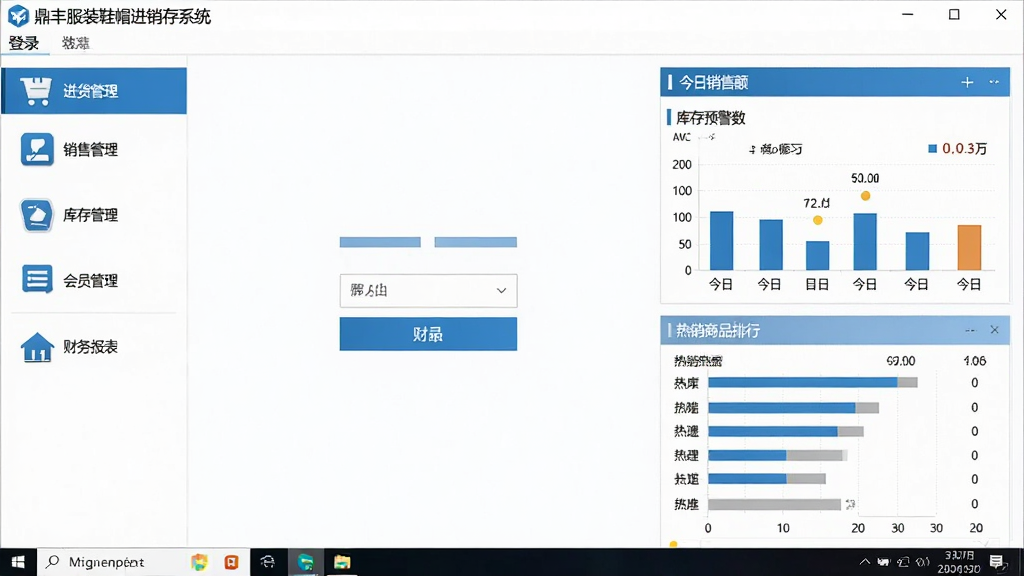Click the app logo in title bar
The width and height of the screenshot is (1024, 576).
click(18, 16)
